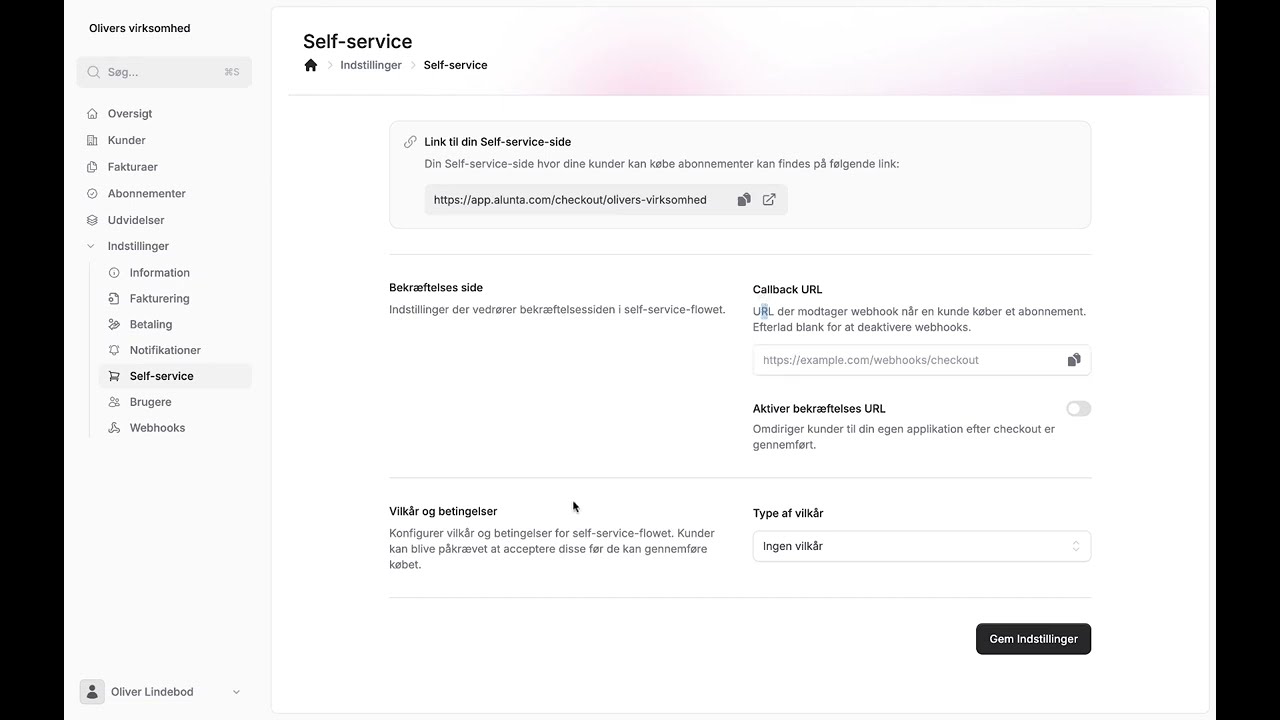Image resolution: width=1280 pixels, height=720 pixels.
Task: Collapse the Indstillinger section chevron
Action: 92,246
